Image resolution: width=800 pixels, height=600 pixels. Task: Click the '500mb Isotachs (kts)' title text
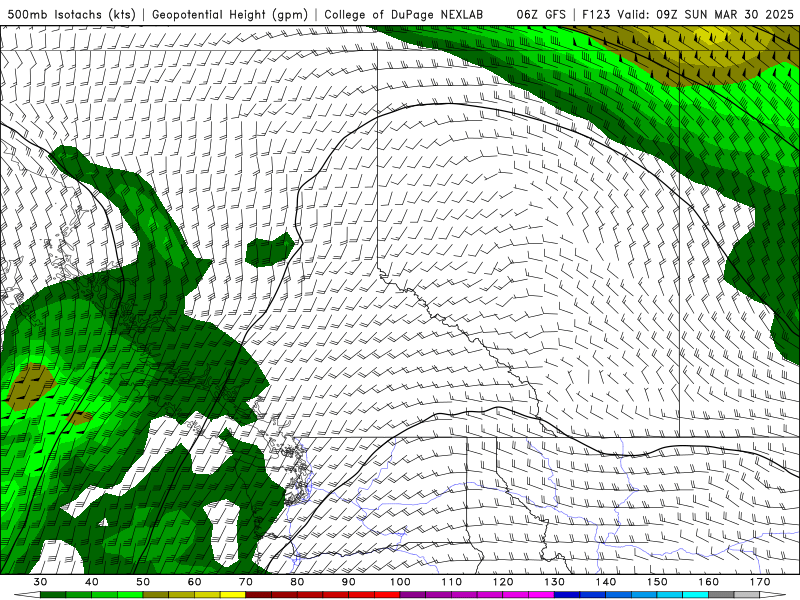click(71, 14)
